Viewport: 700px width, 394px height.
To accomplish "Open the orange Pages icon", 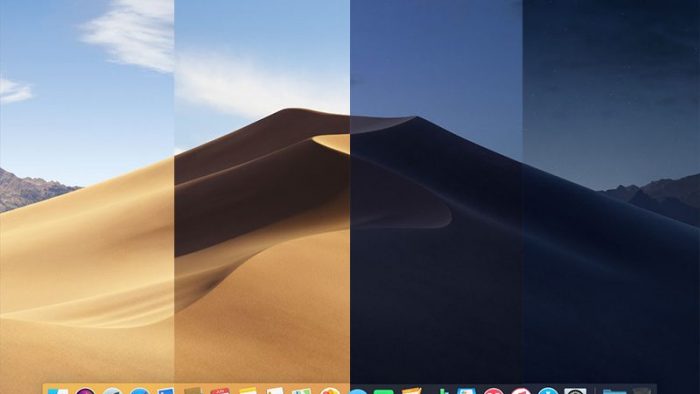I will pyautogui.click(x=411, y=391).
